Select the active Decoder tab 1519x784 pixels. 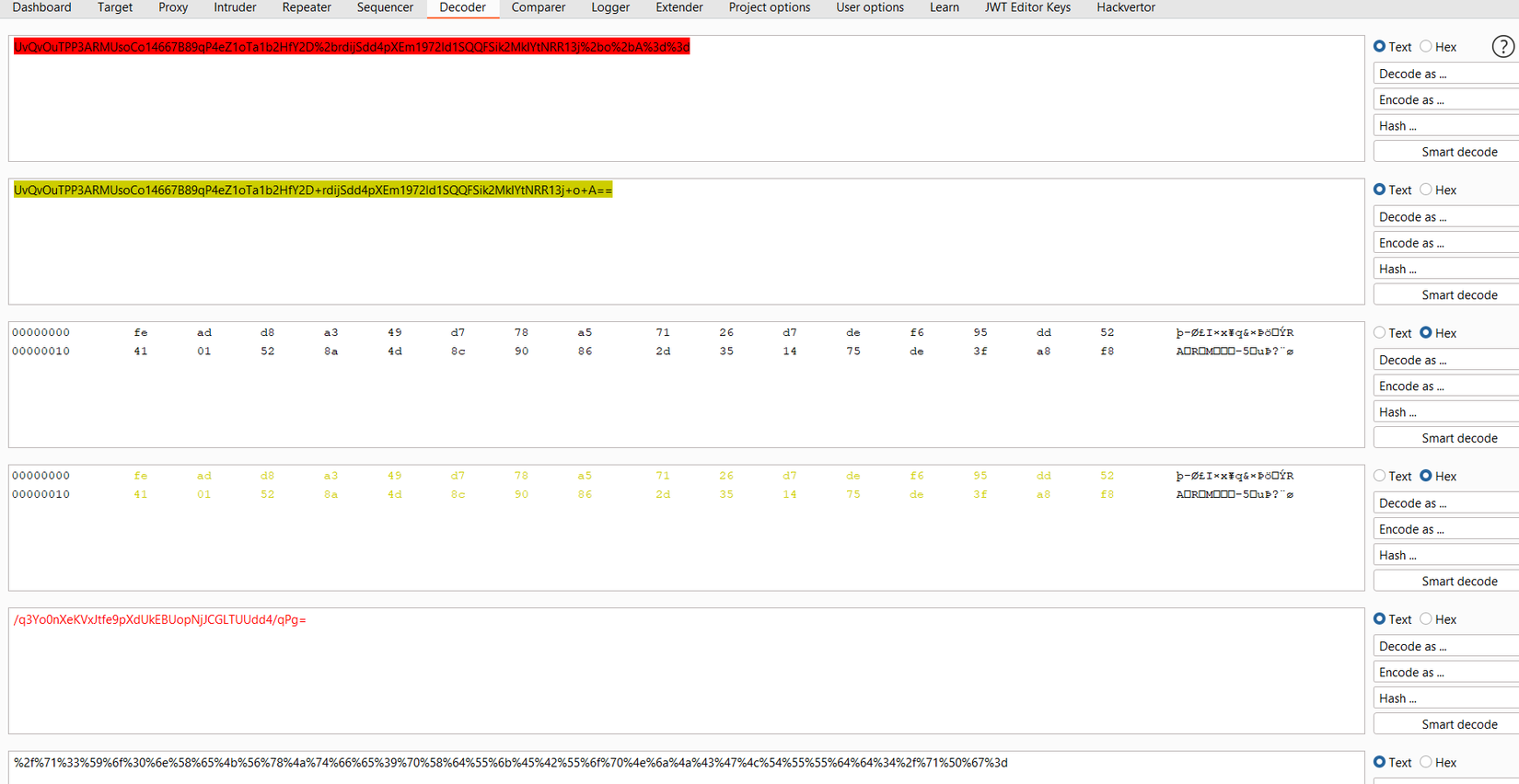pos(462,7)
